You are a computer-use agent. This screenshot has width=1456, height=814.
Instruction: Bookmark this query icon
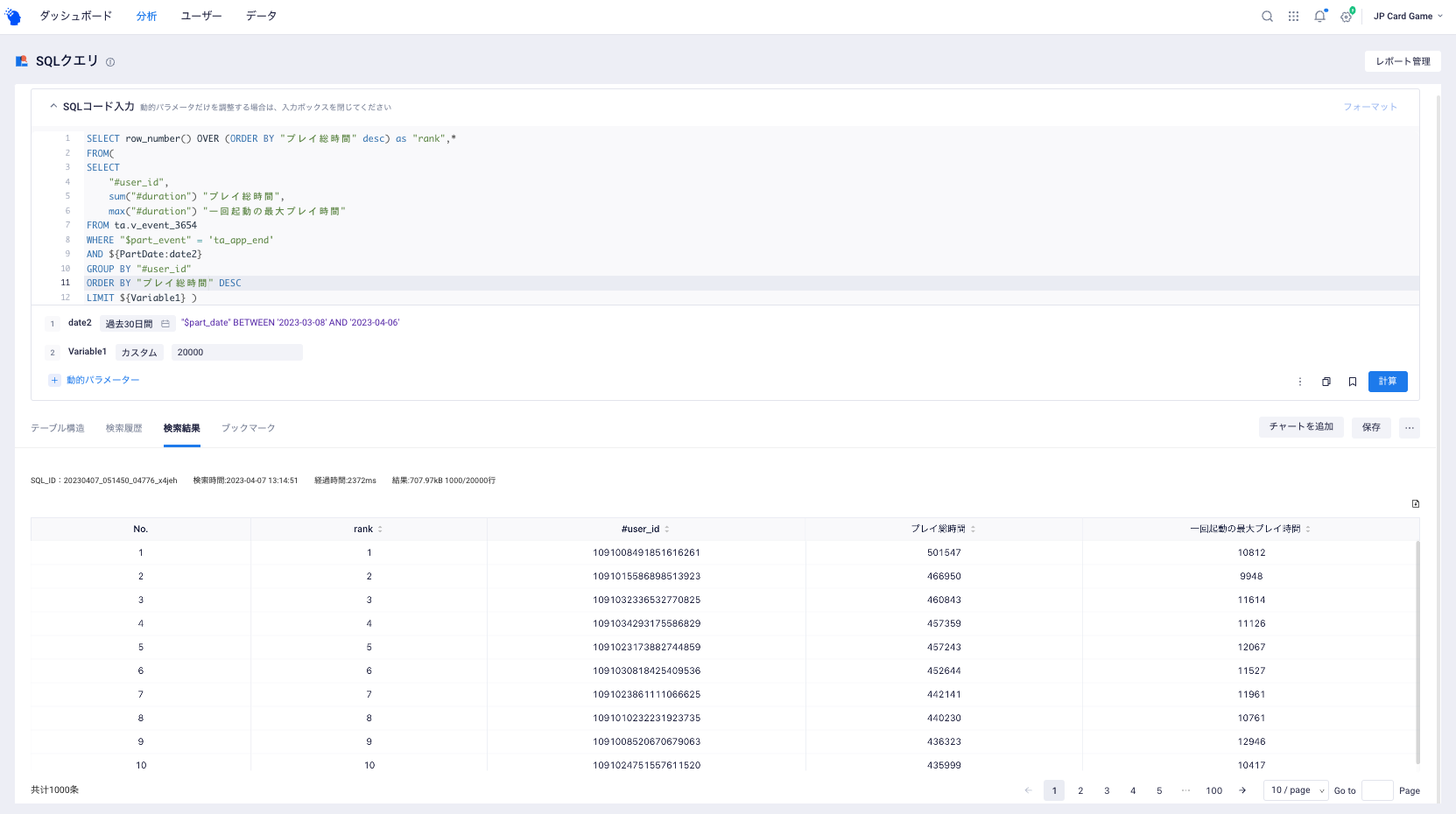click(1353, 382)
